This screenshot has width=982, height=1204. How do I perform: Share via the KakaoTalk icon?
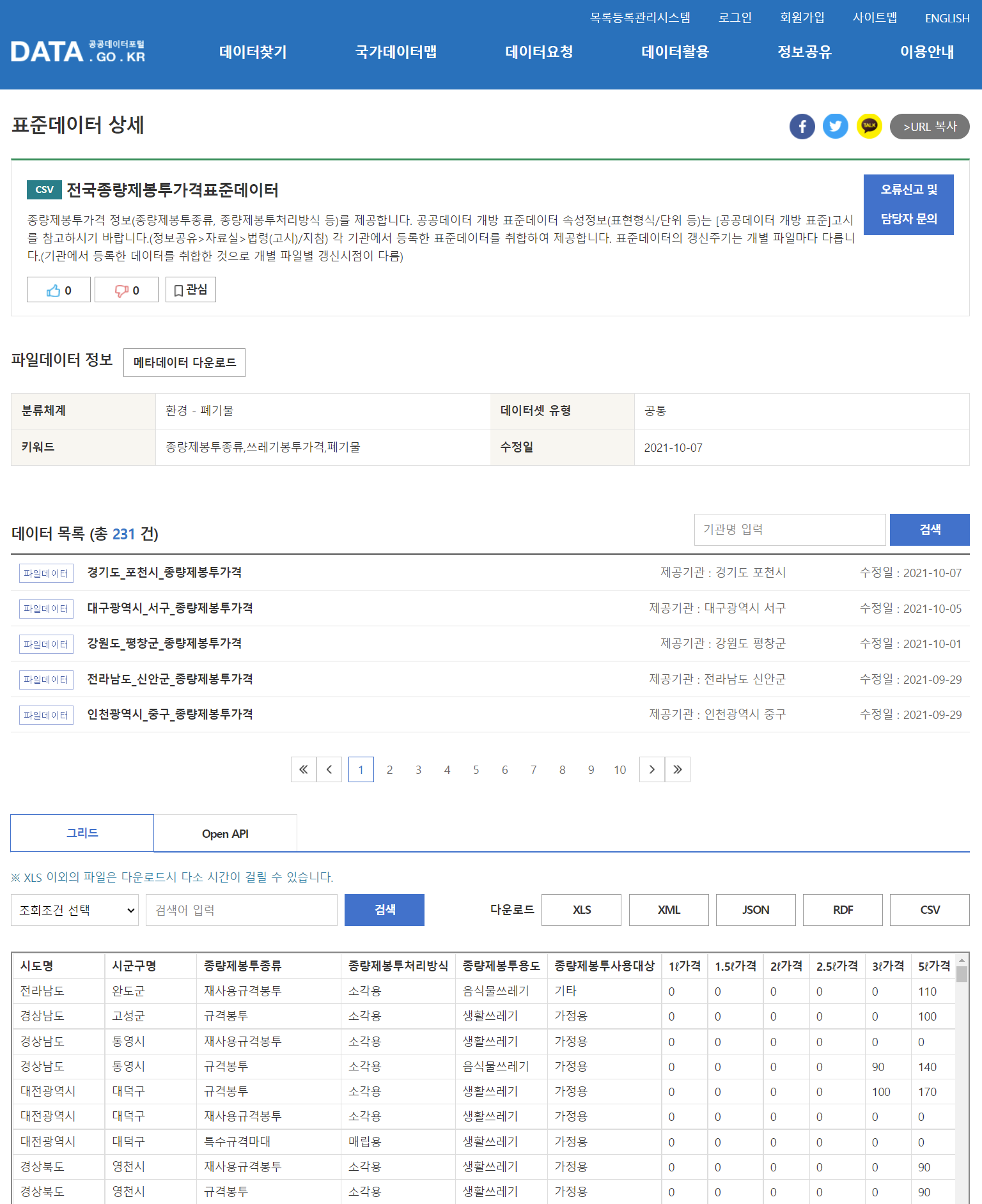point(869,127)
